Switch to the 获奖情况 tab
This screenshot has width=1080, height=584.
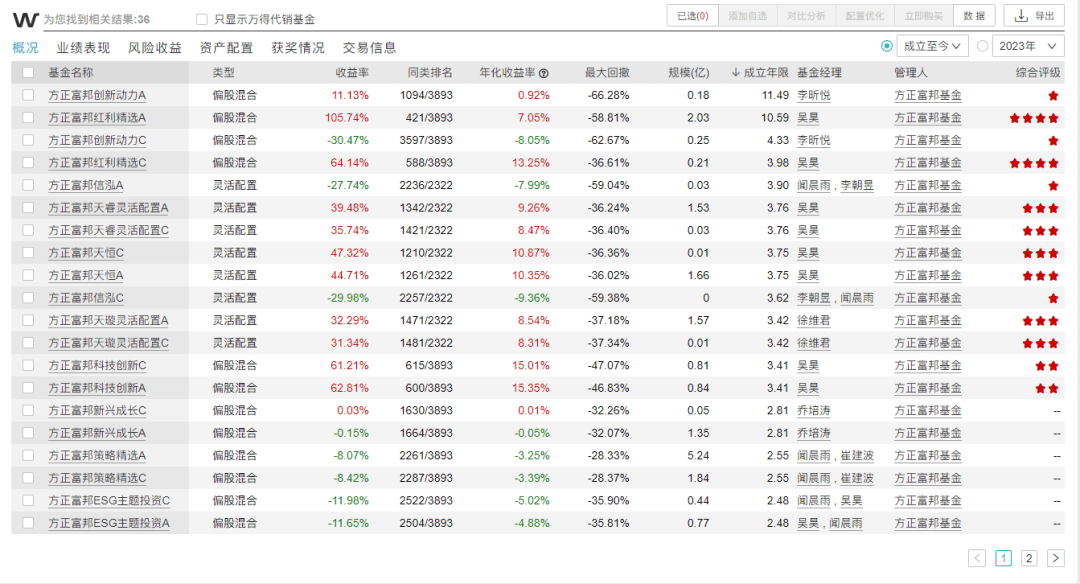[x=298, y=48]
